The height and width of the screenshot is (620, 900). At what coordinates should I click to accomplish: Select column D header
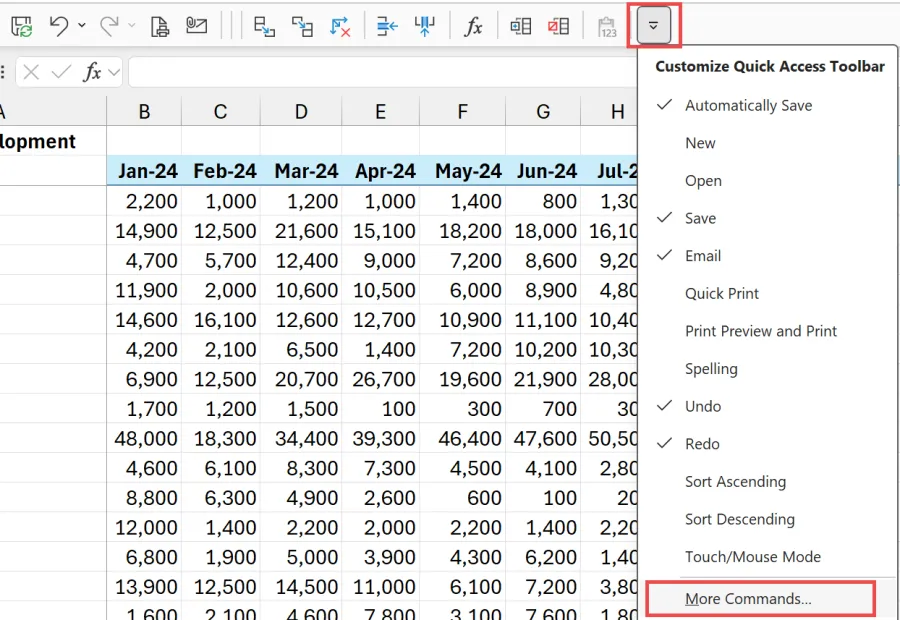[301, 112]
